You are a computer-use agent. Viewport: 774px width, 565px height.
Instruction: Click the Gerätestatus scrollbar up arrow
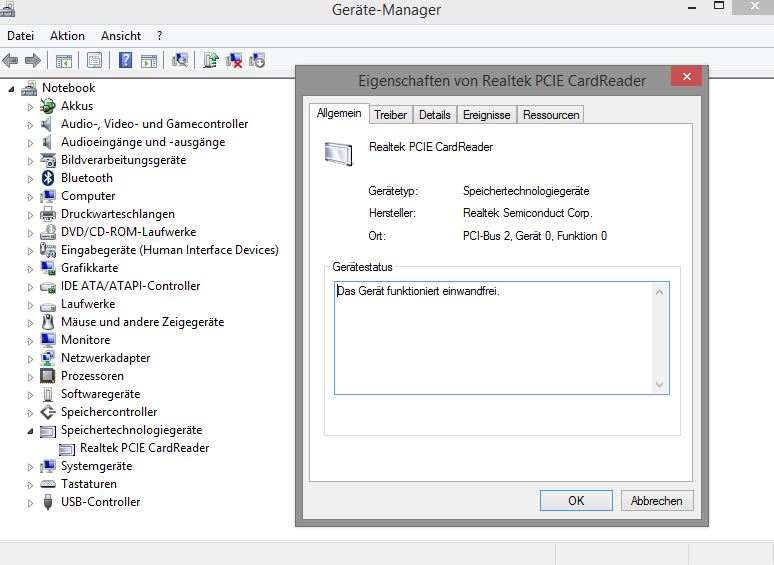pyautogui.click(x=659, y=292)
